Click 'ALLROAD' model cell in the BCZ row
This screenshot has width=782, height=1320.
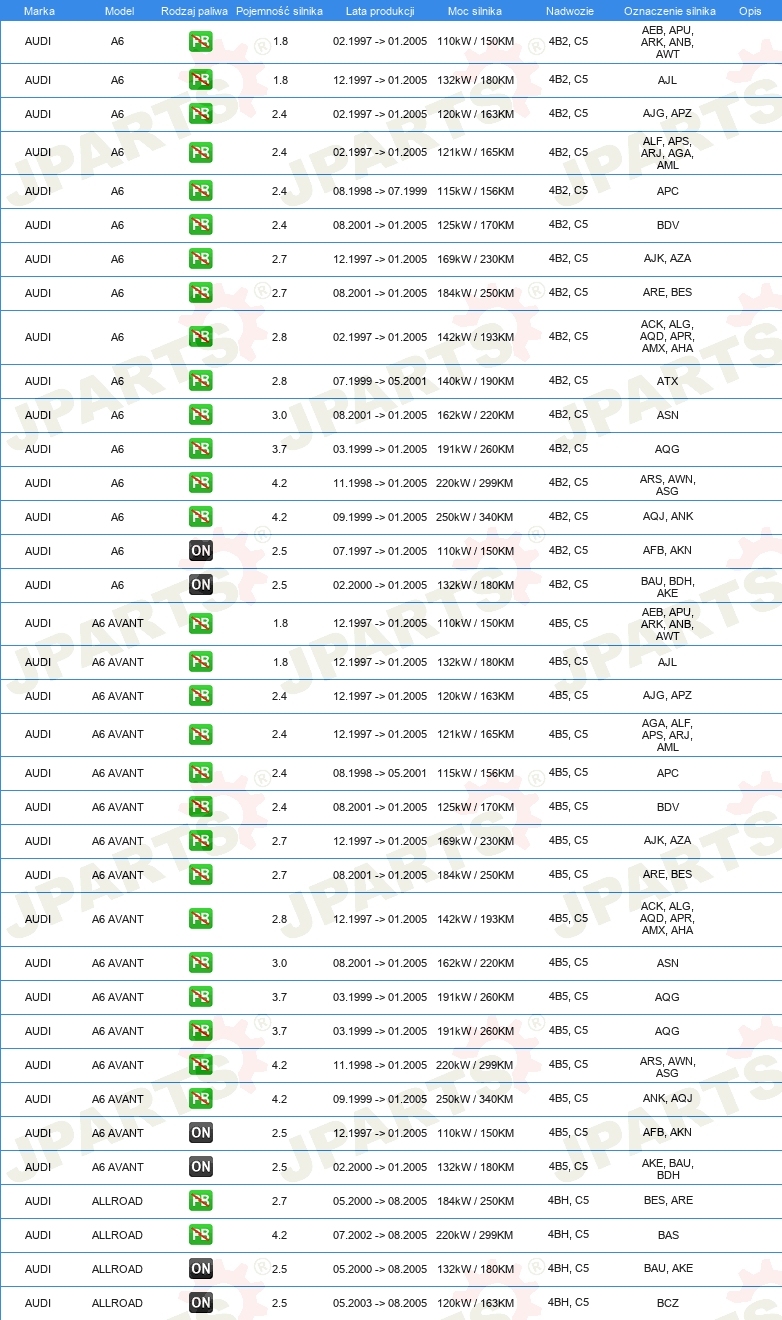point(118,1303)
